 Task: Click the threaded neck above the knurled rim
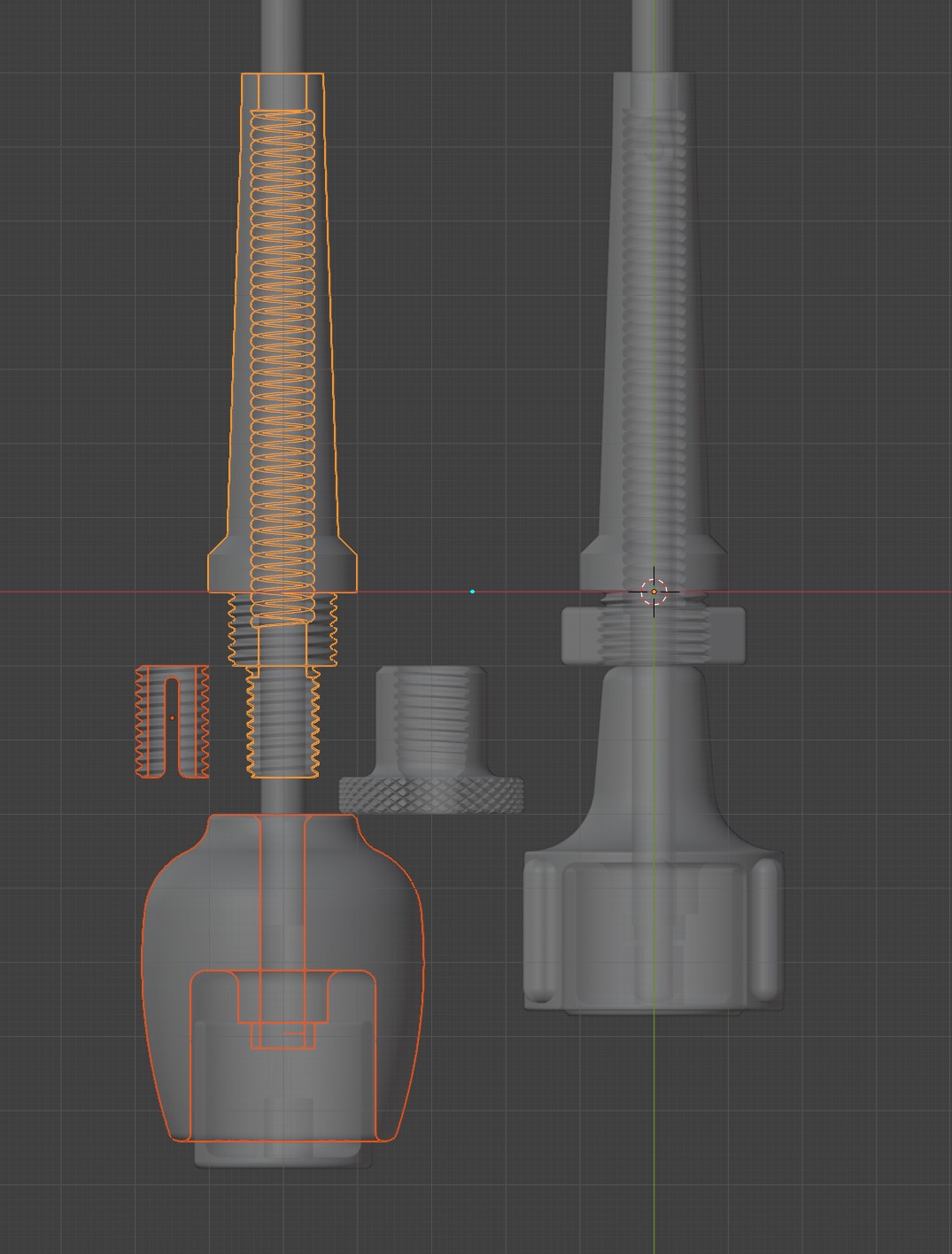coord(430,708)
